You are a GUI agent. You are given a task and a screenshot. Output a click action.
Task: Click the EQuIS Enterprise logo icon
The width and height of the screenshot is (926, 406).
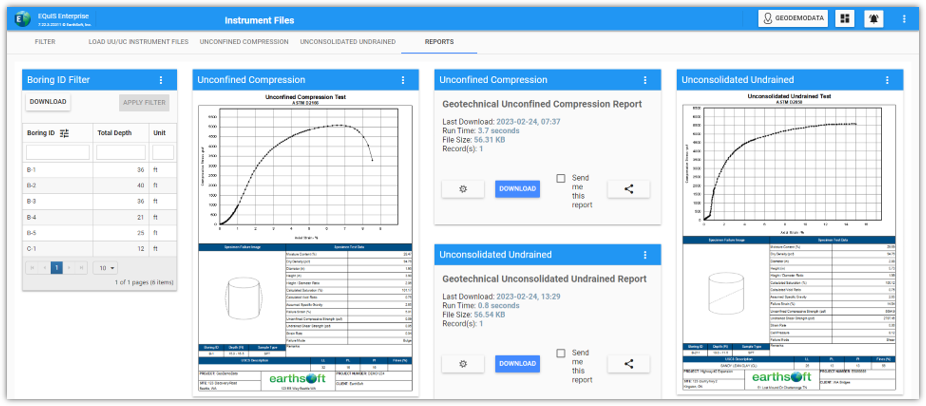[x=22, y=19]
